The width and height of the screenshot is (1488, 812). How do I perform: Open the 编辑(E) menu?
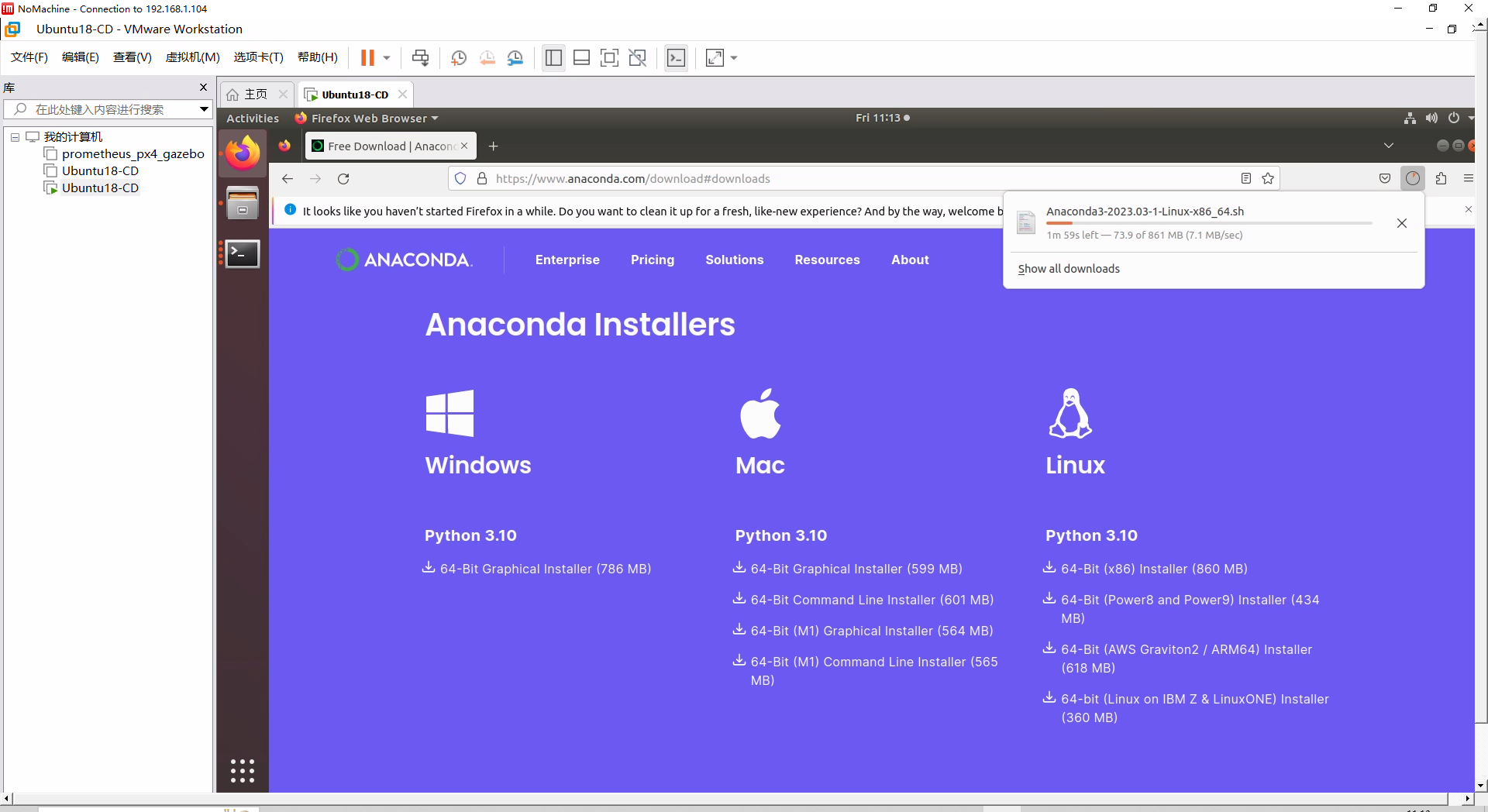point(81,57)
